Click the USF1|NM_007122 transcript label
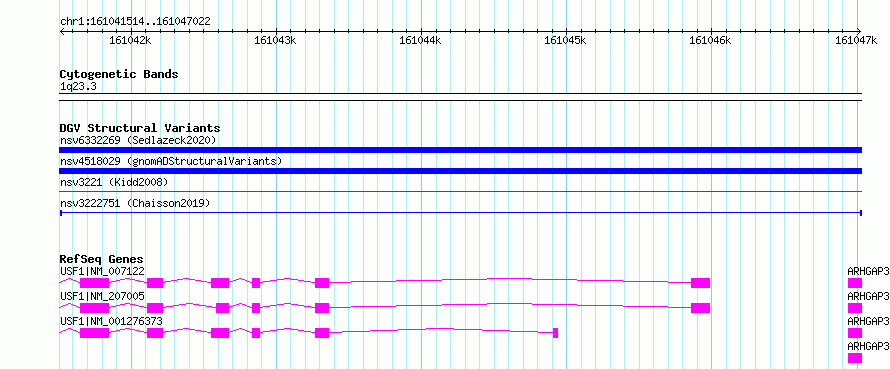890x369 pixels. click(102, 271)
